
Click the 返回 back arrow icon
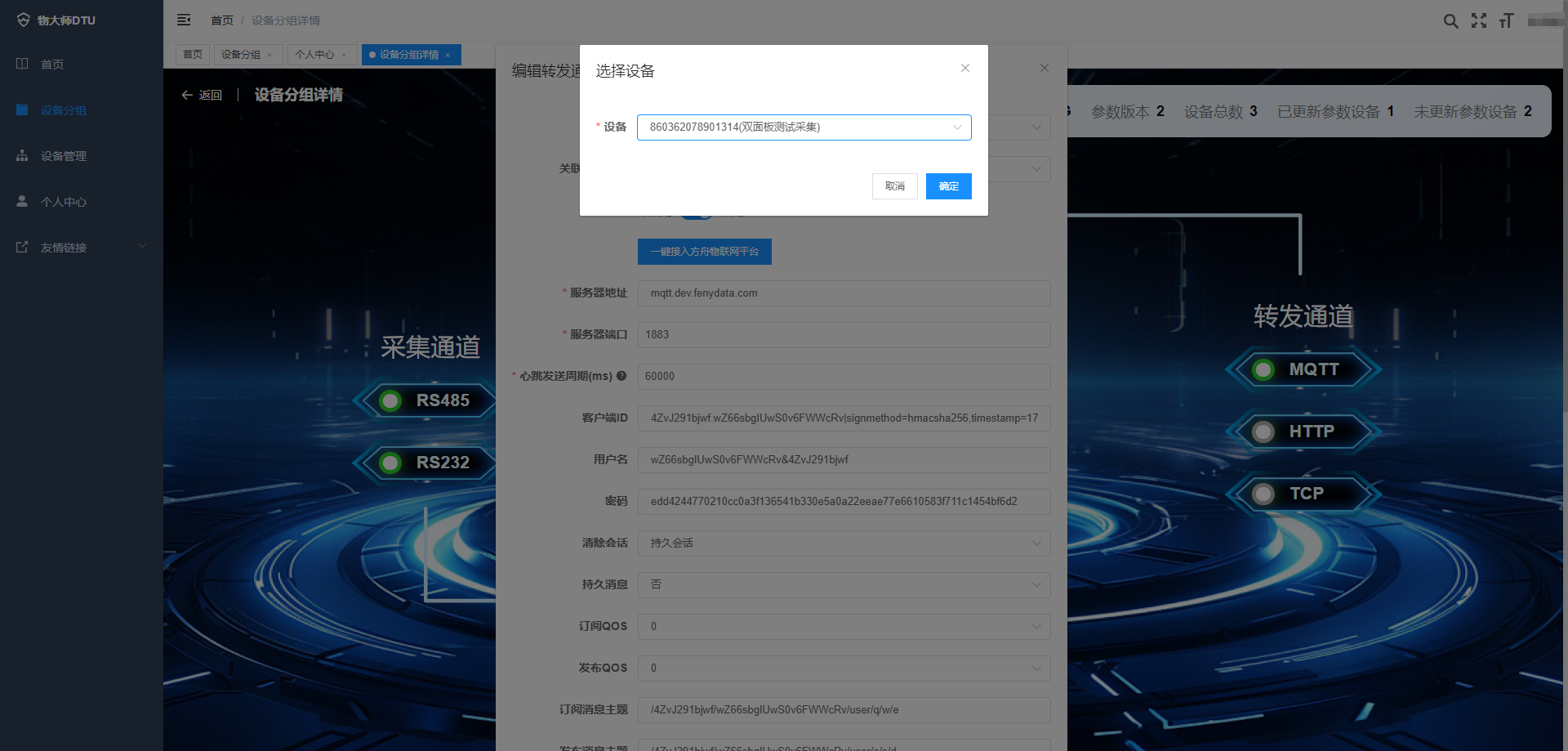(187, 95)
